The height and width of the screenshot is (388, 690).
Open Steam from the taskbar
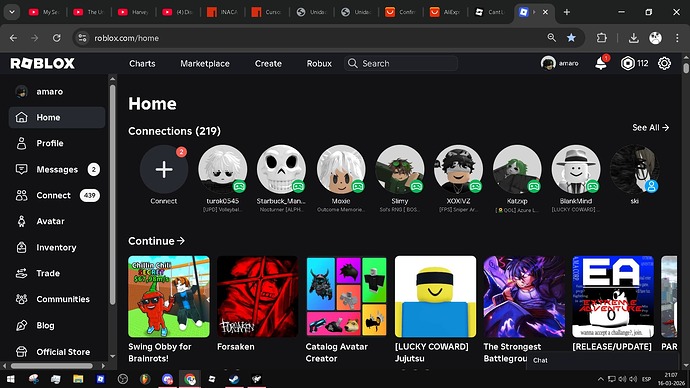(234, 379)
